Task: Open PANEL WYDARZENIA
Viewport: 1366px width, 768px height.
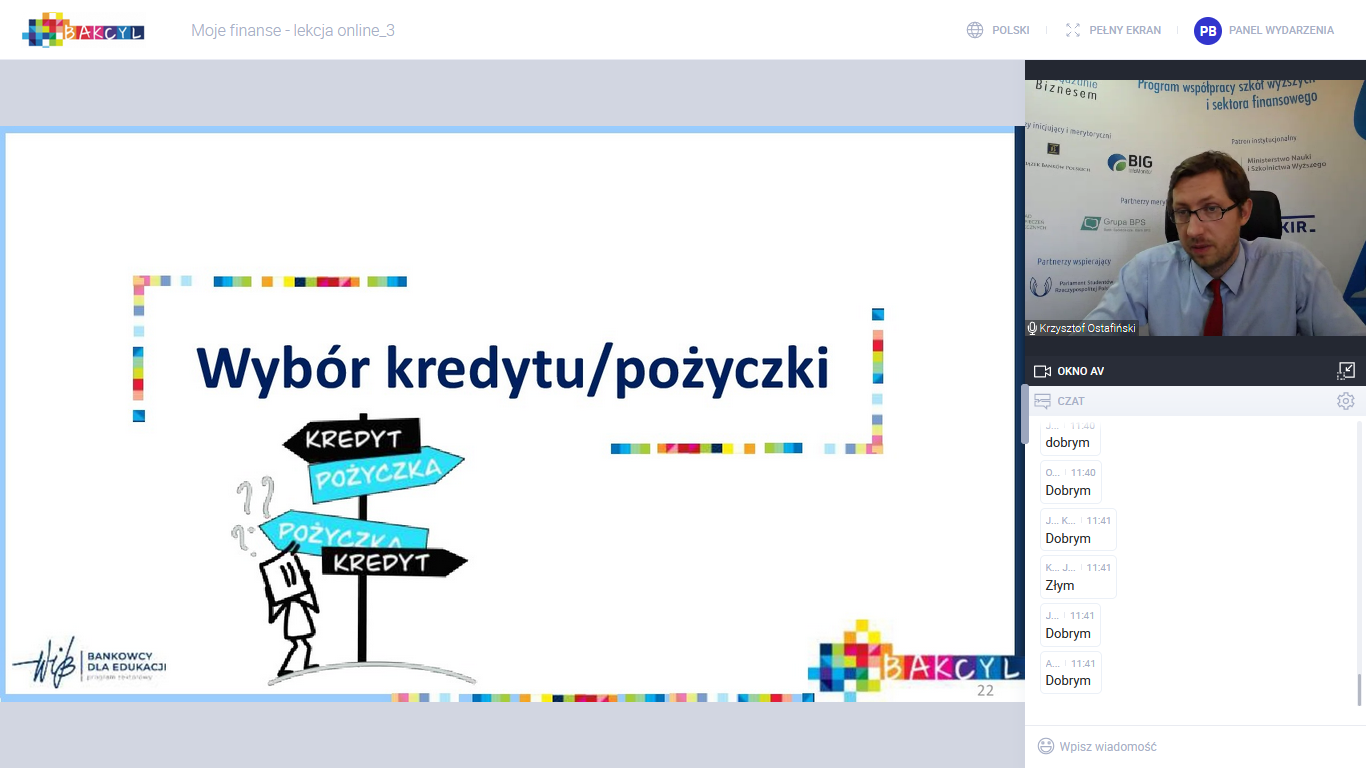Action: coord(1281,30)
